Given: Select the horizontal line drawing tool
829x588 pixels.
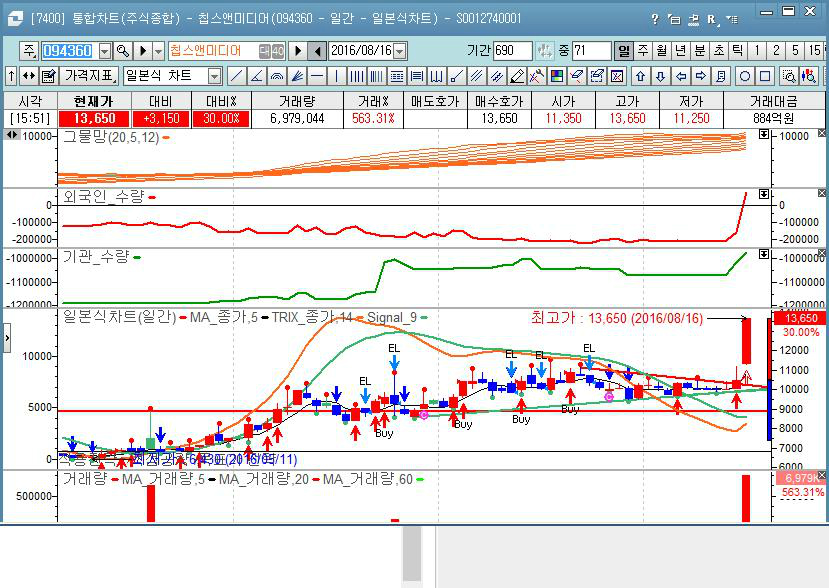Looking at the screenshot, I should click(x=316, y=76).
